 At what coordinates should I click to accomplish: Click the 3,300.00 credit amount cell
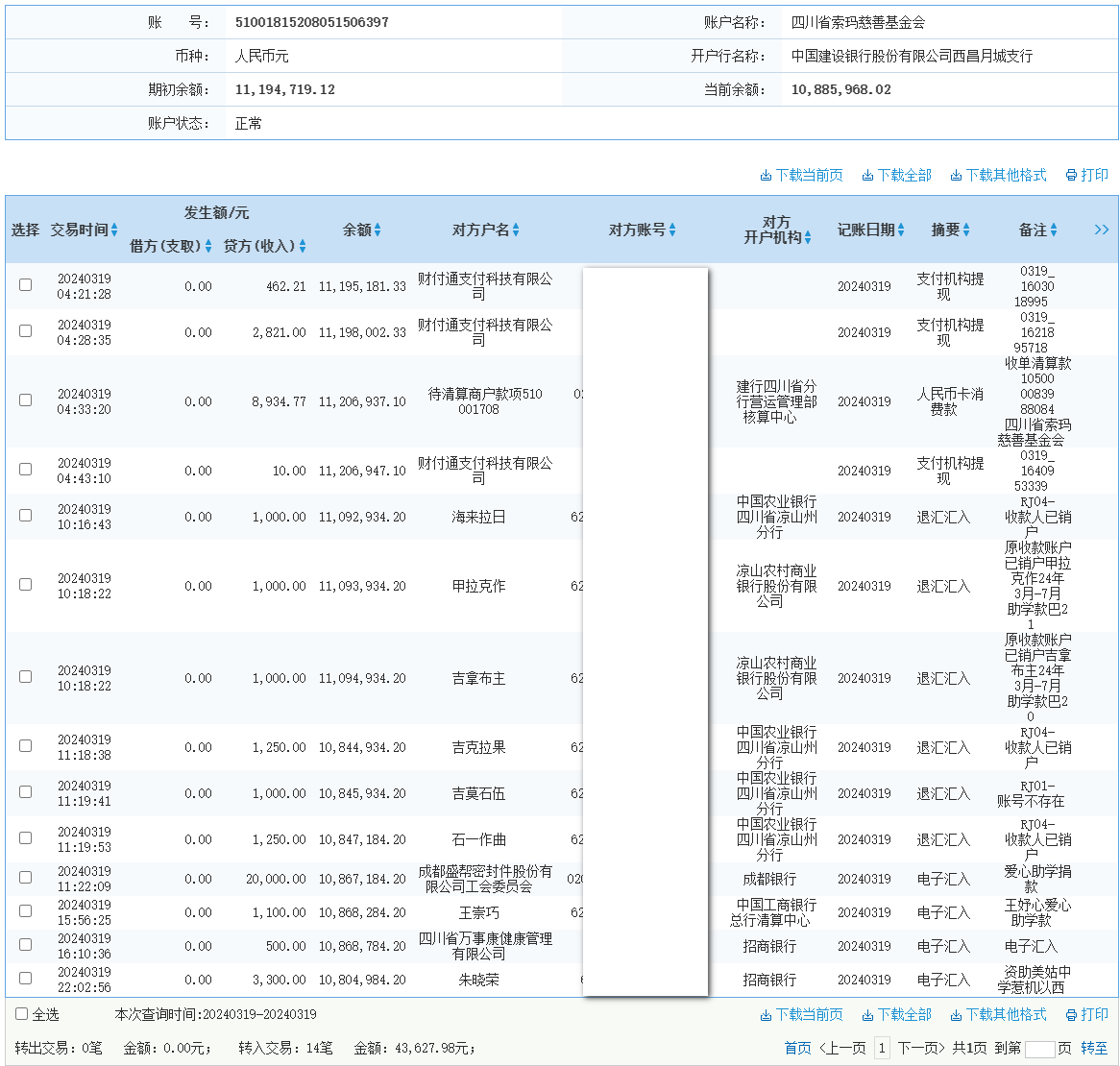click(x=279, y=980)
